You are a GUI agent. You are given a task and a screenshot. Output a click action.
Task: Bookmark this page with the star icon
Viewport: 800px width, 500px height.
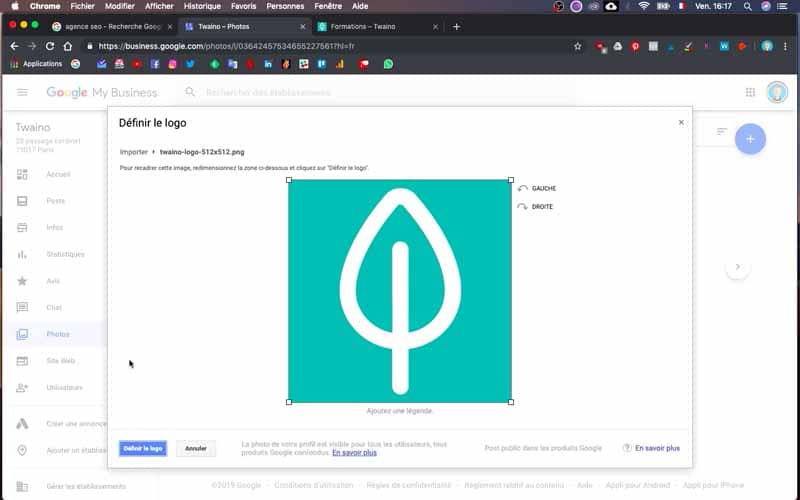point(578,46)
